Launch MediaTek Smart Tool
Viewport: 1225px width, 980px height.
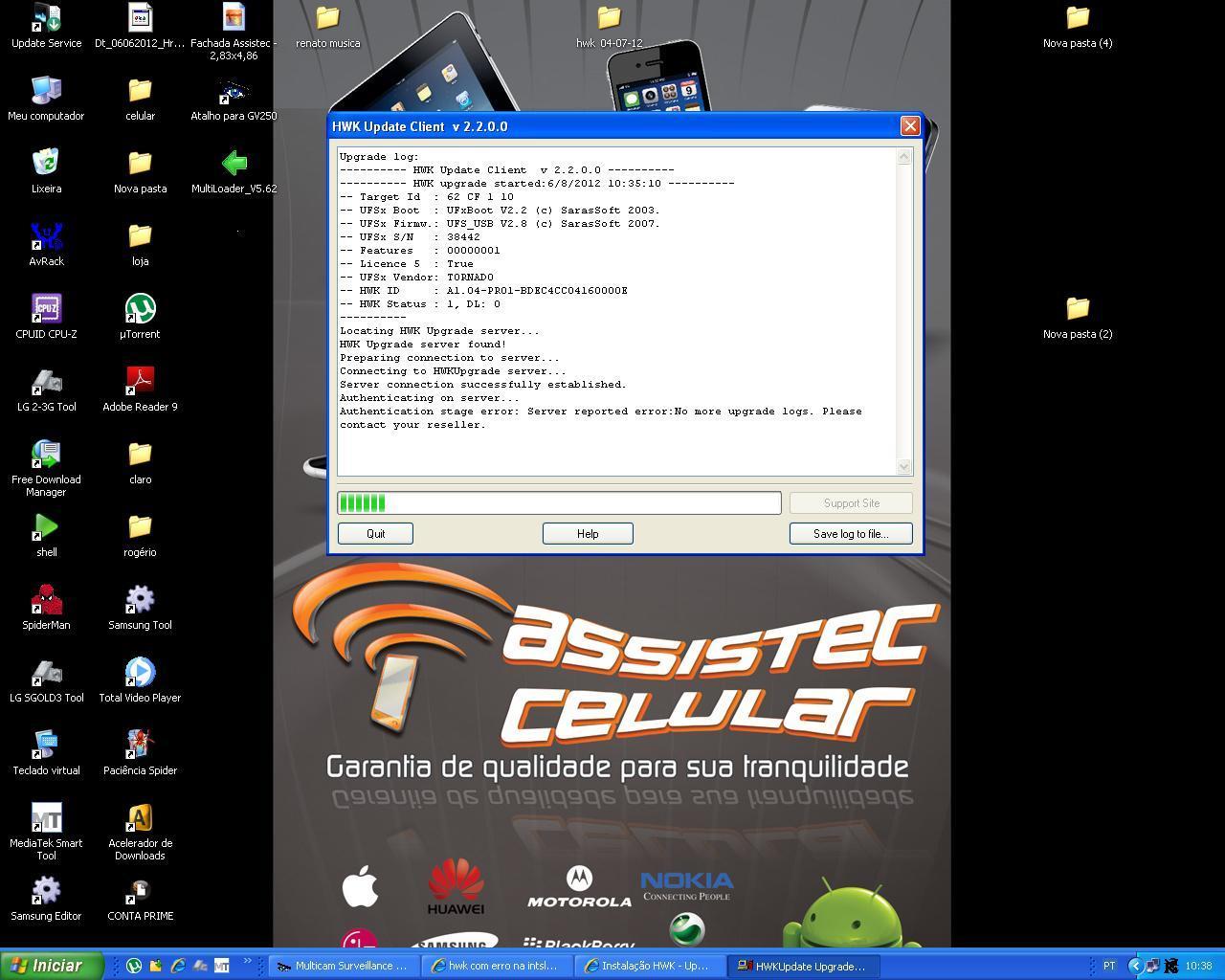(46, 832)
